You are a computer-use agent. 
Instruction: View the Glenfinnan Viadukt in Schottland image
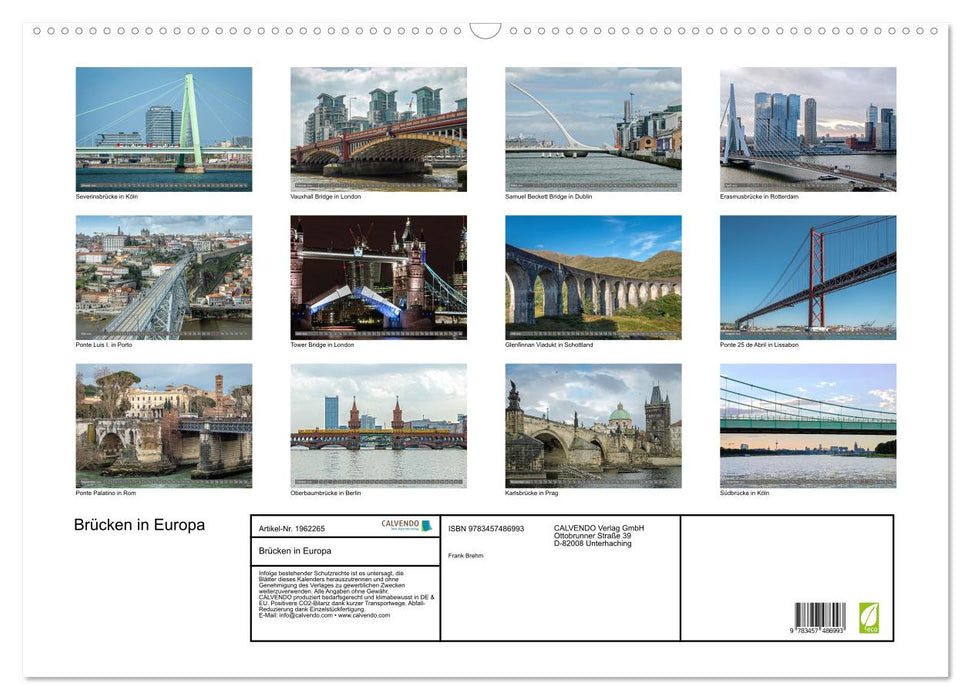593,277
